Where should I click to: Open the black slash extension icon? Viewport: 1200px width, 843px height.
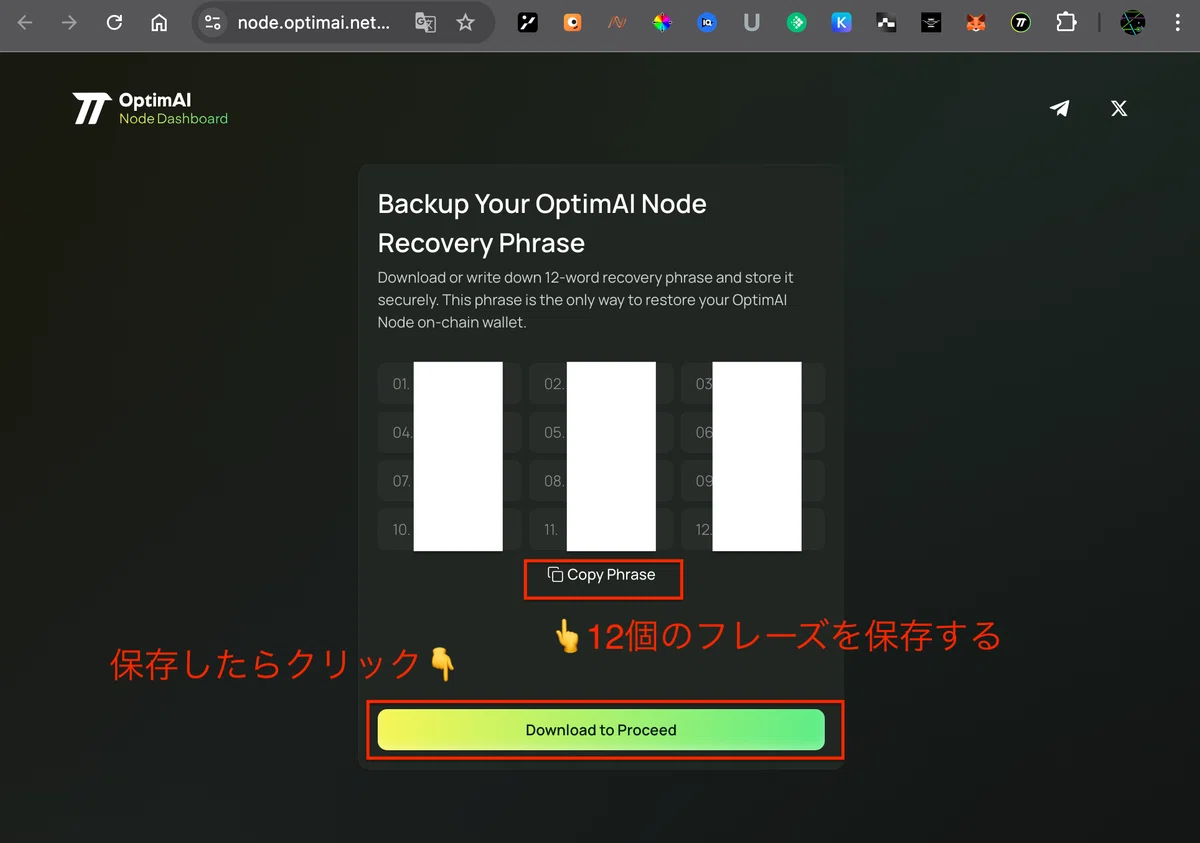[x=527, y=22]
